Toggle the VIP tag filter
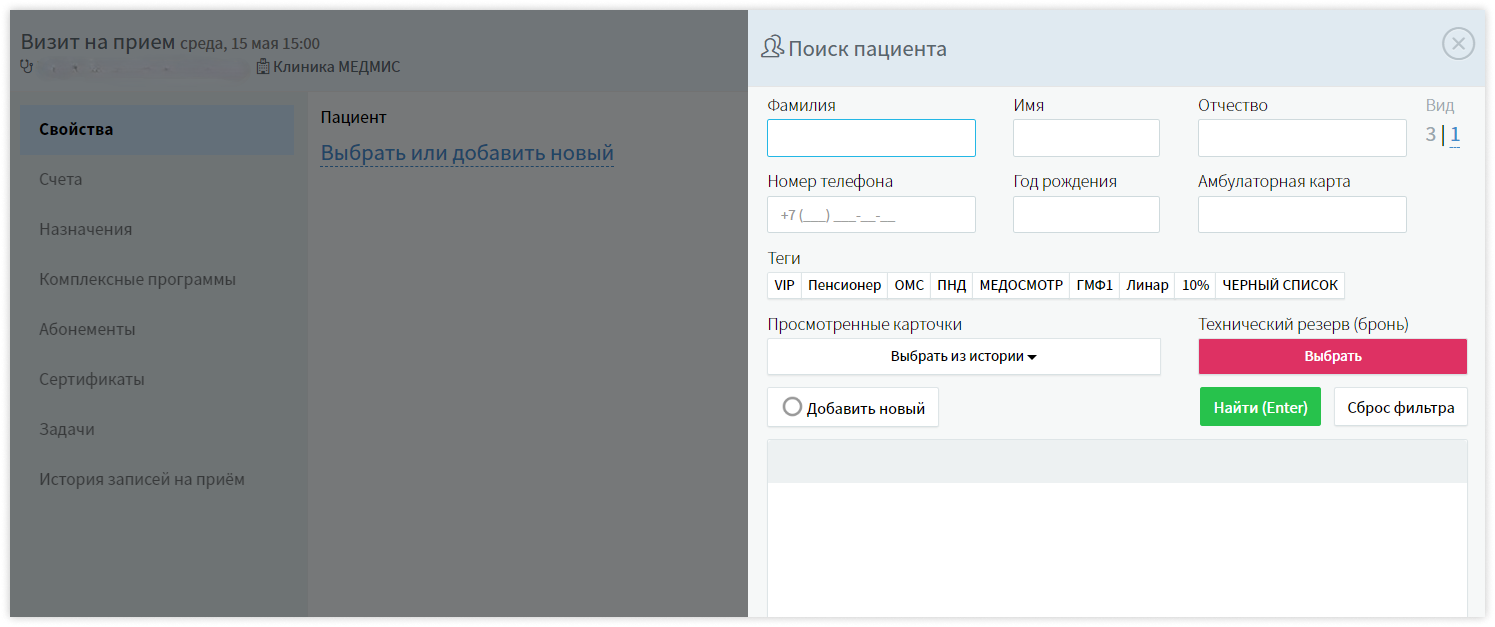The image size is (1495, 627). tap(784, 285)
